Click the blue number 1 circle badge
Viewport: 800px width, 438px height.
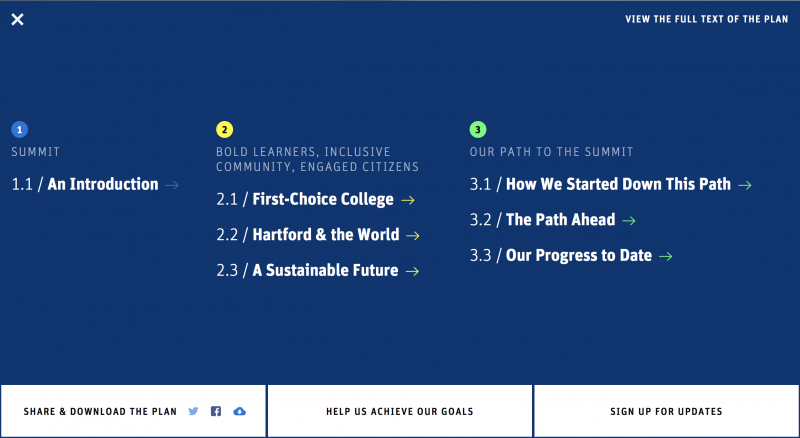tap(19, 129)
